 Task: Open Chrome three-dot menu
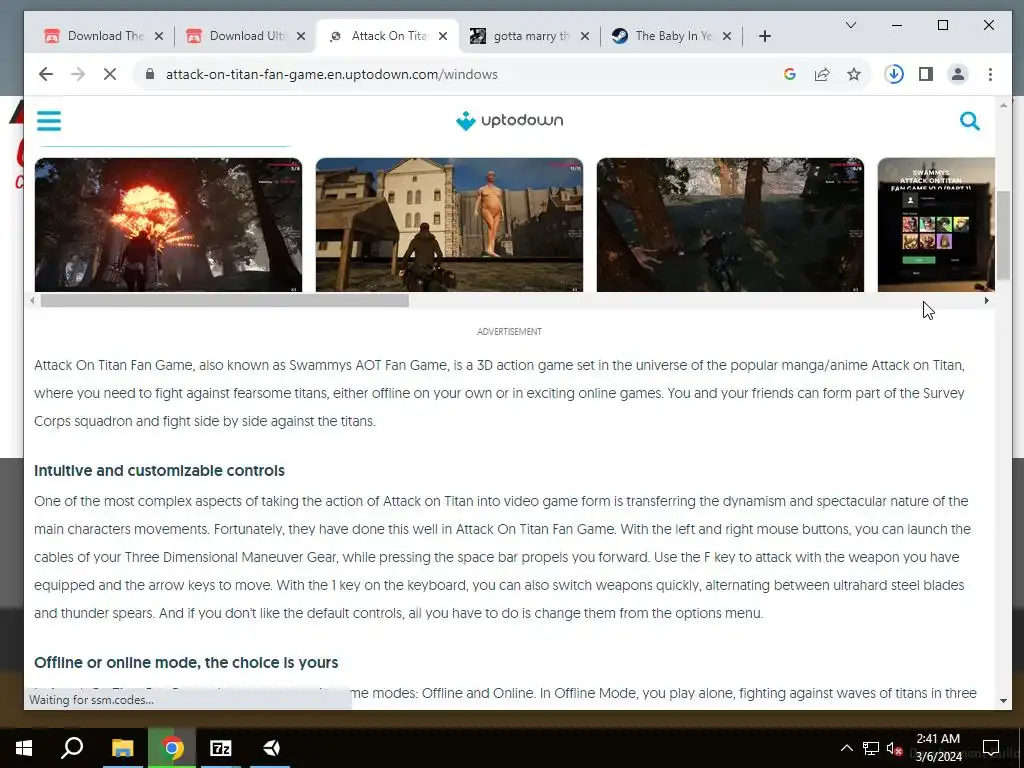[990, 74]
